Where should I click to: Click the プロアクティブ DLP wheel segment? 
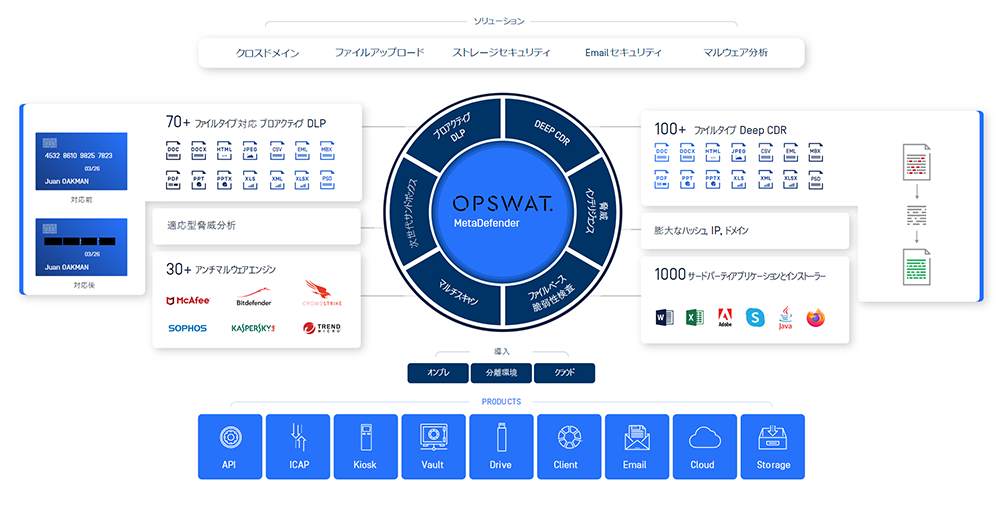(454, 130)
